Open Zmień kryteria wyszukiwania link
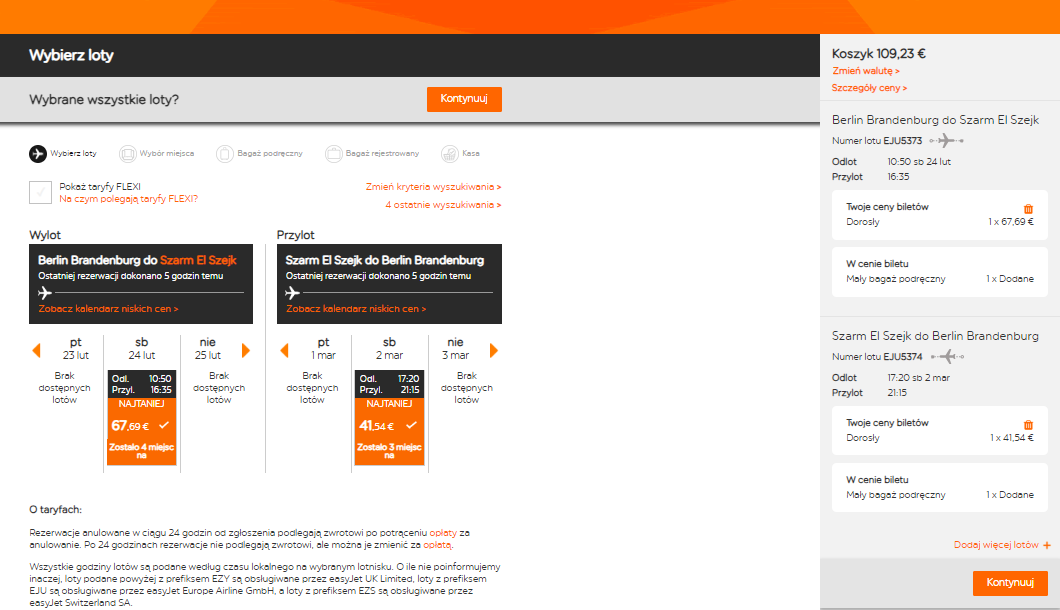This screenshot has height=610, width=1060. pyautogui.click(x=433, y=187)
